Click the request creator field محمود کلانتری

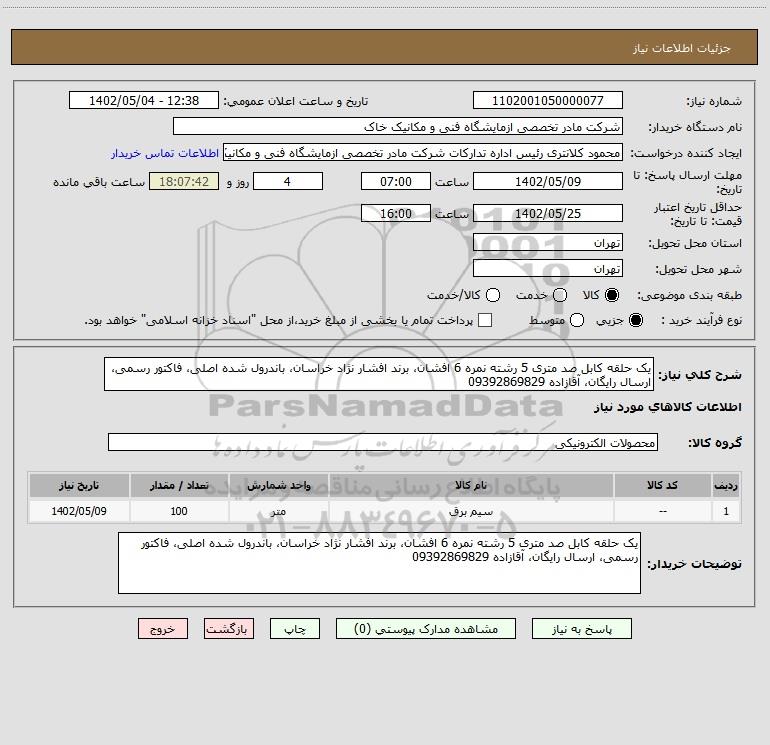coord(423,153)
